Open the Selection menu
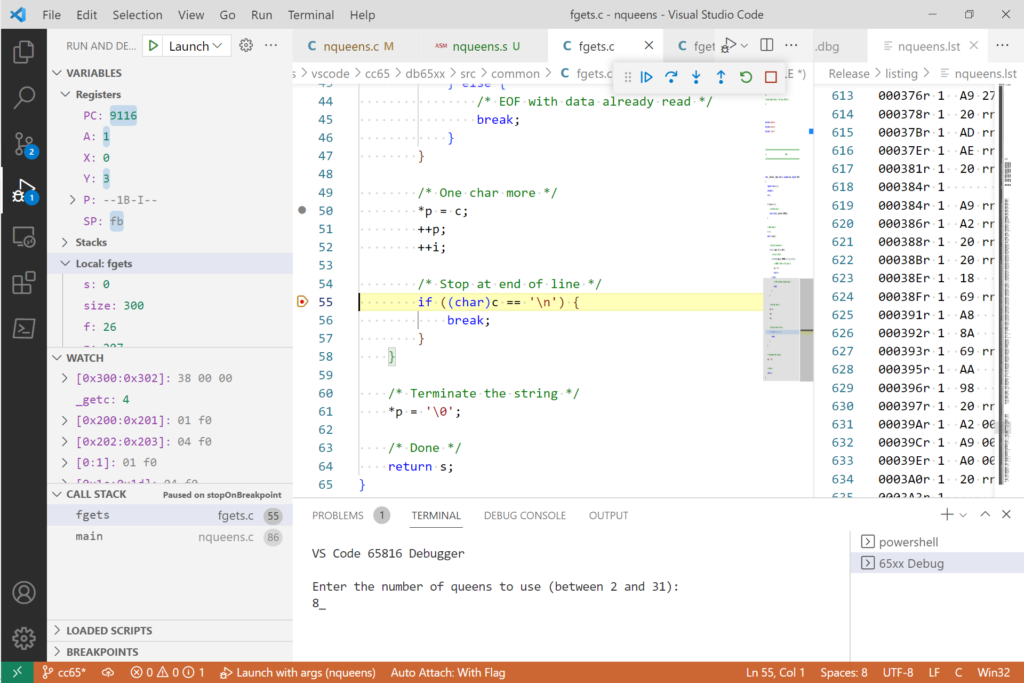 137,14
